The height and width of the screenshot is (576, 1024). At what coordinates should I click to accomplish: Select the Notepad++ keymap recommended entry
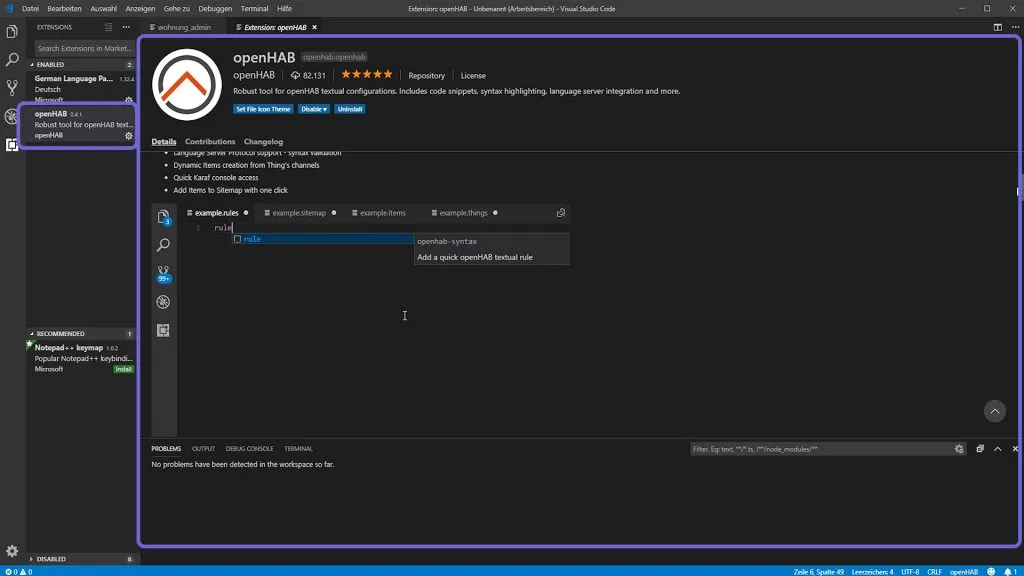pyautogui.click(x=80, y=358)
